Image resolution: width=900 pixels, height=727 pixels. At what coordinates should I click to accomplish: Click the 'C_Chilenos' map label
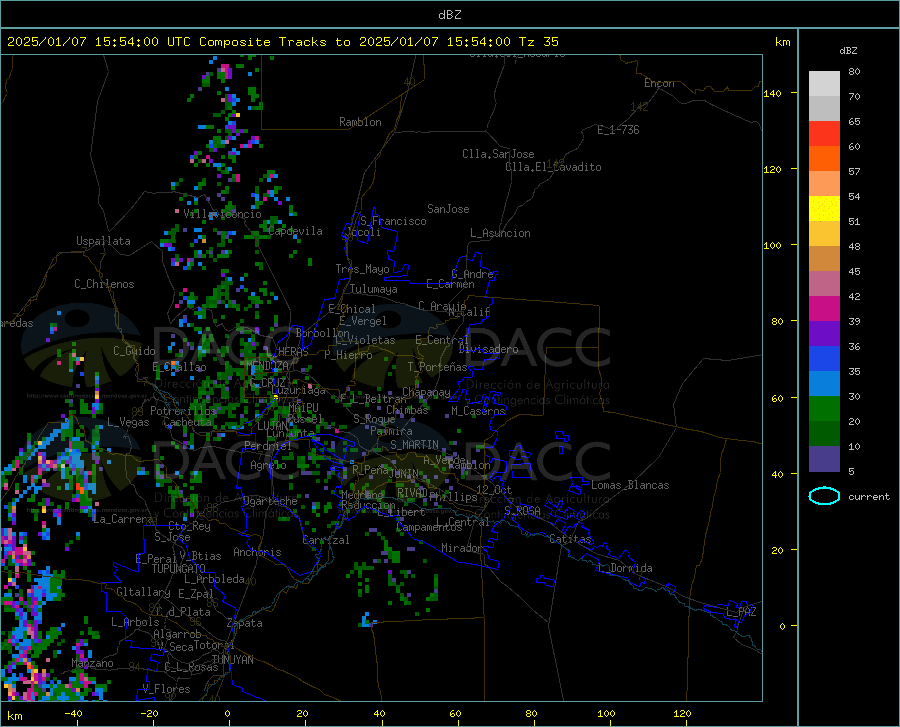click(x=104, y=284)
